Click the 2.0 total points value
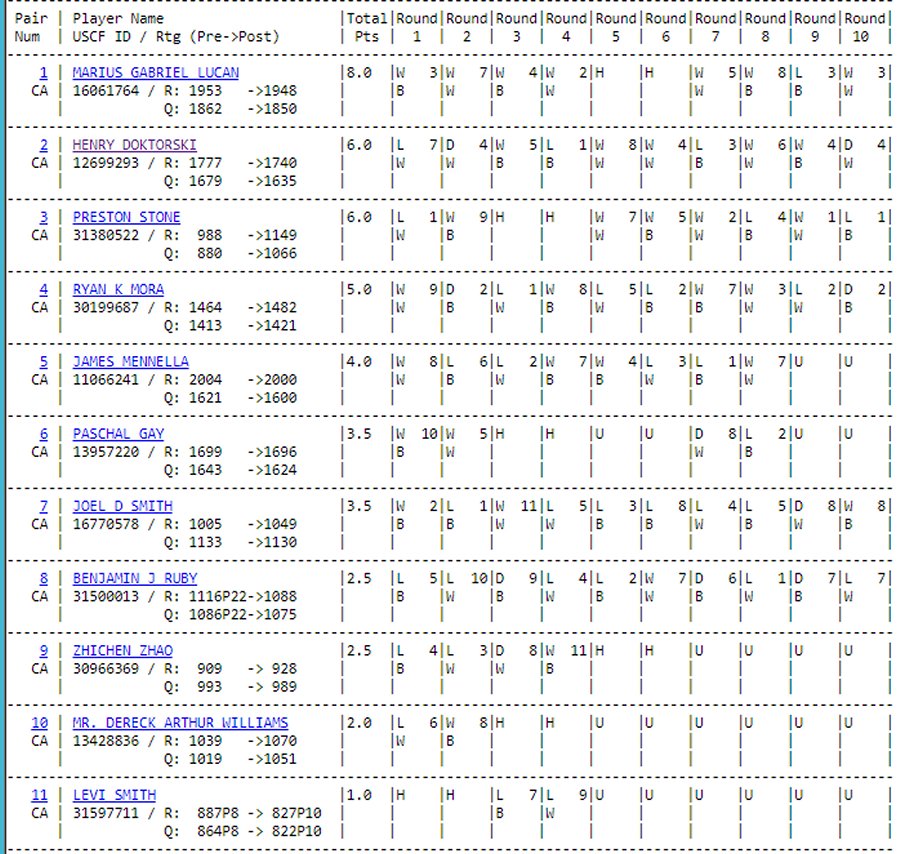The image size is (900, 854). tap(359, 724)
